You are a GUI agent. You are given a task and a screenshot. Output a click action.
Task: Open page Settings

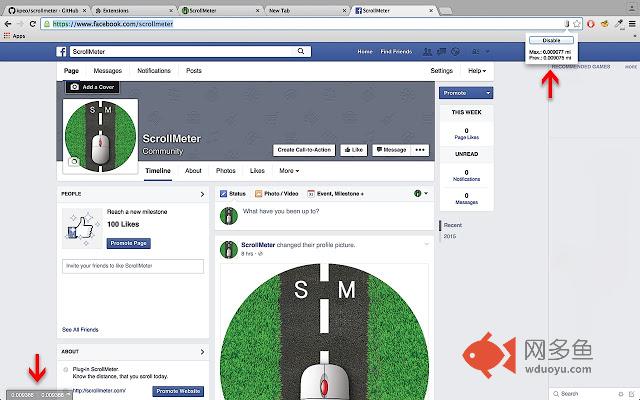pos(442,71)
